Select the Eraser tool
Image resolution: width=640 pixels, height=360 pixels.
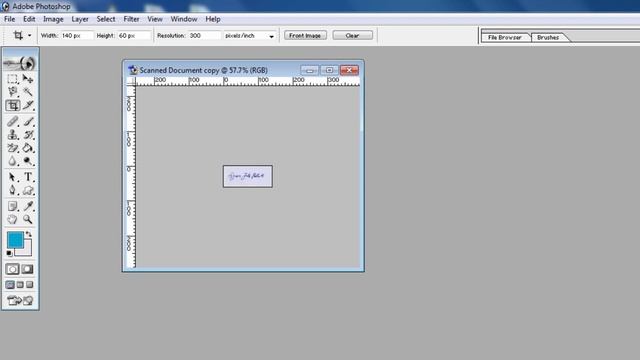pyautogui.click(x=12, y=148)
